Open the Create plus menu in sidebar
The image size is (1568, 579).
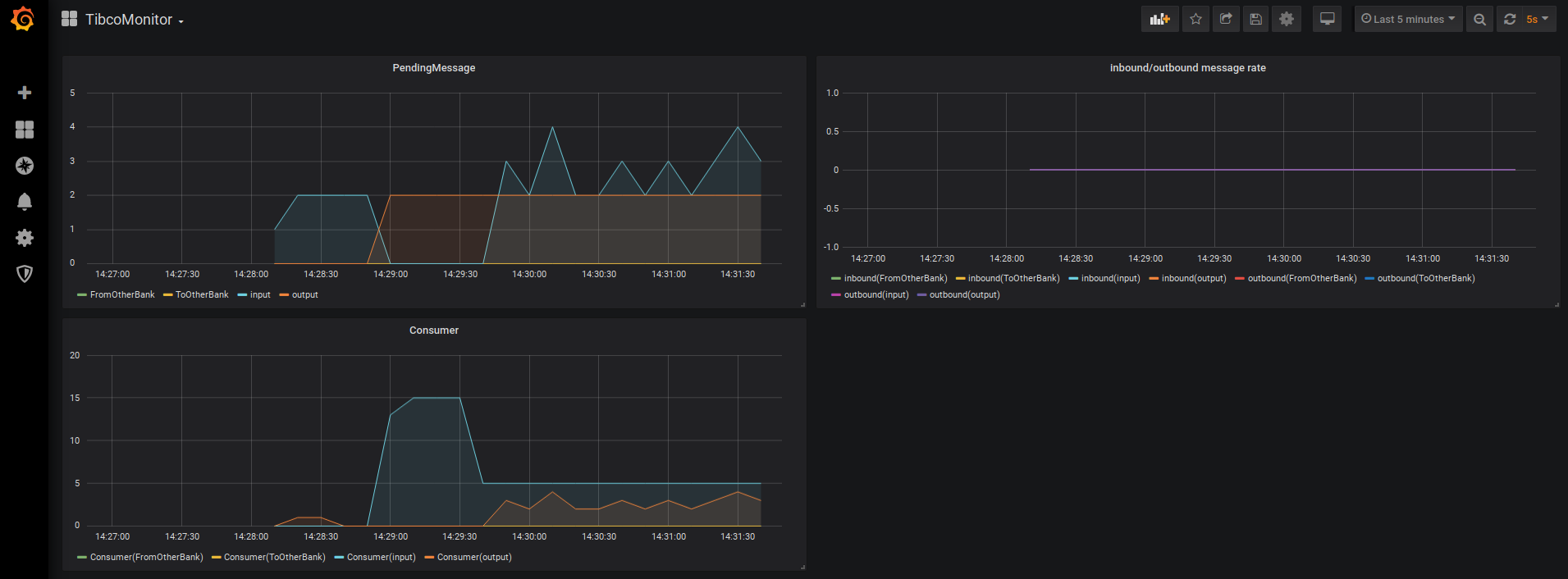point(25,93)
